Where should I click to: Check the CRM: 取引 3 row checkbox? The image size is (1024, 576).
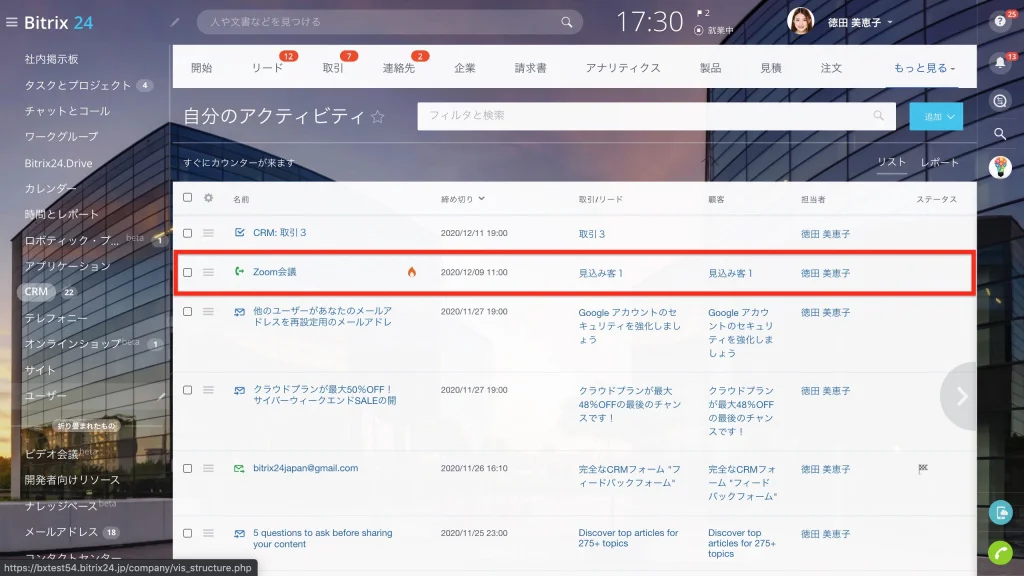[187, 233]
